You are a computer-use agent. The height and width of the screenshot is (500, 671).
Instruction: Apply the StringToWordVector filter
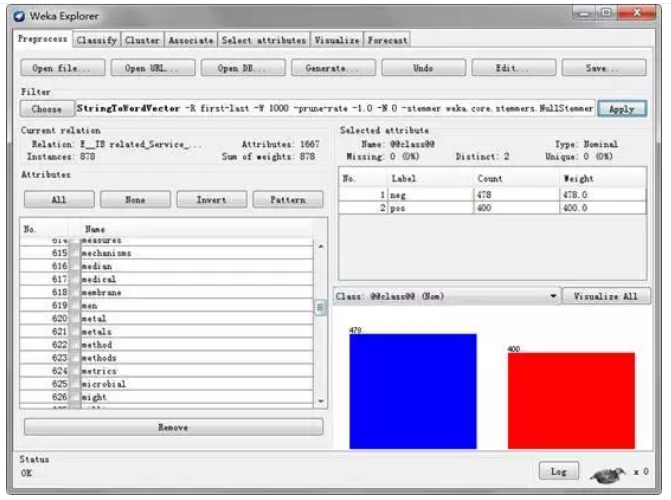[x=622, y=109]
